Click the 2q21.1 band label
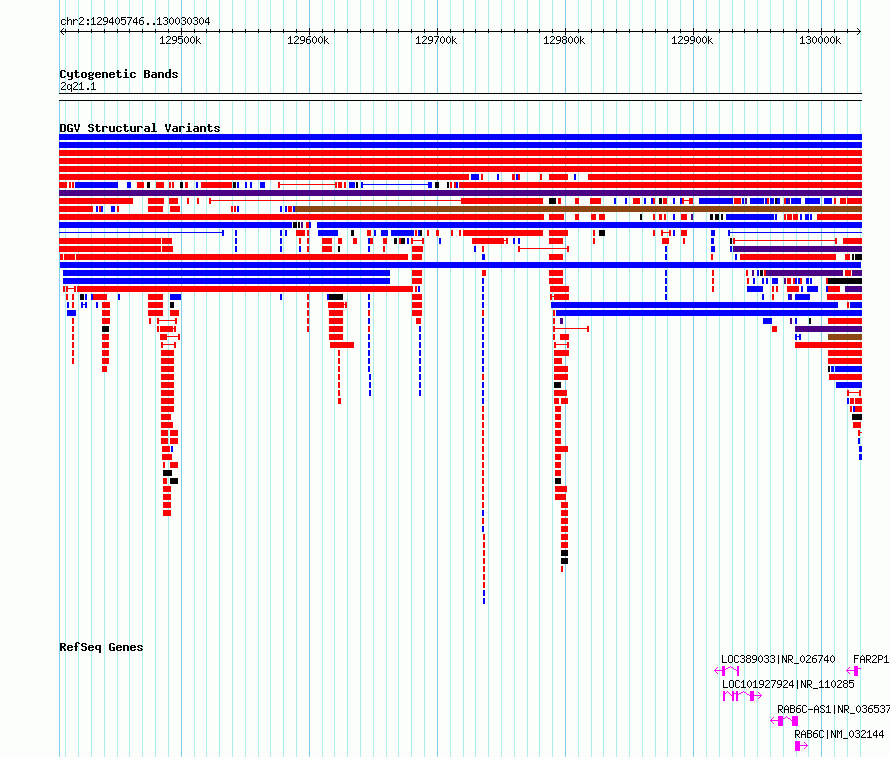This screenshot has height=757, width=890. 78,86
